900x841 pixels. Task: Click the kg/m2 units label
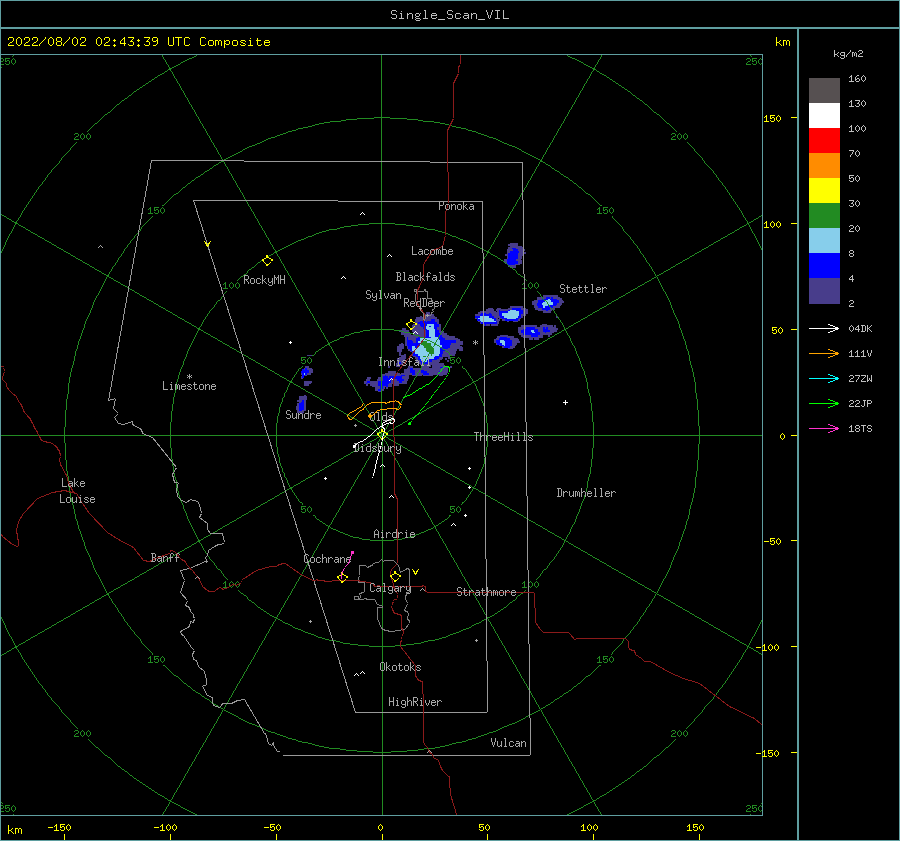848,54
